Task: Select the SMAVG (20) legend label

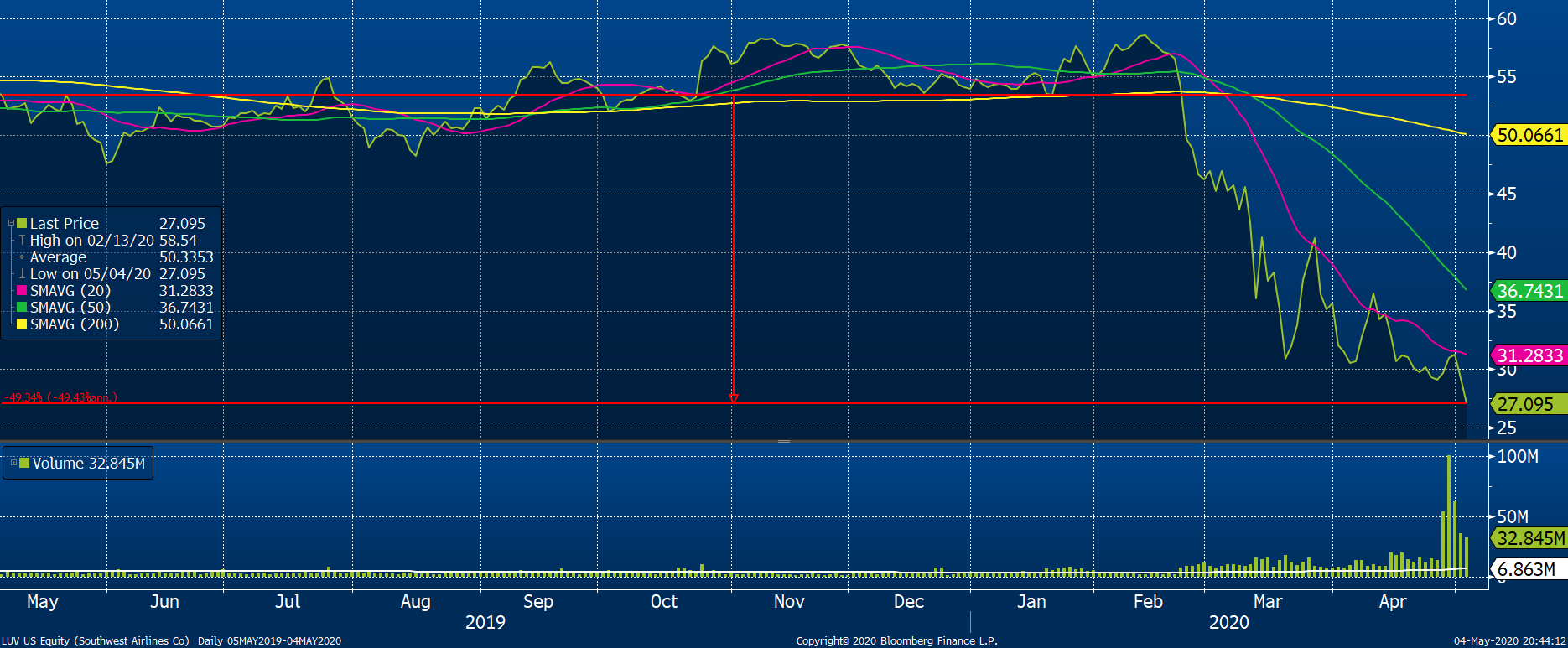Action: click(x=70, y=290)
